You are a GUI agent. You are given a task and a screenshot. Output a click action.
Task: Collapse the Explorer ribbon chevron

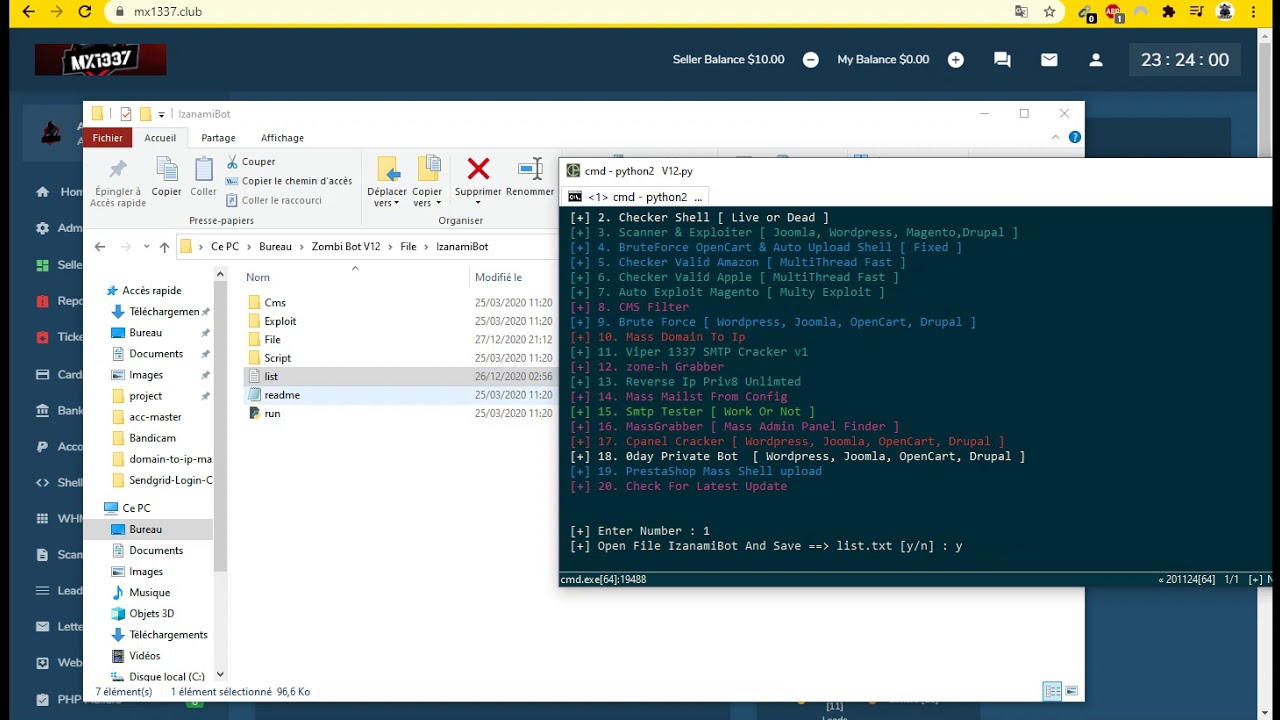pos(1056,137)
